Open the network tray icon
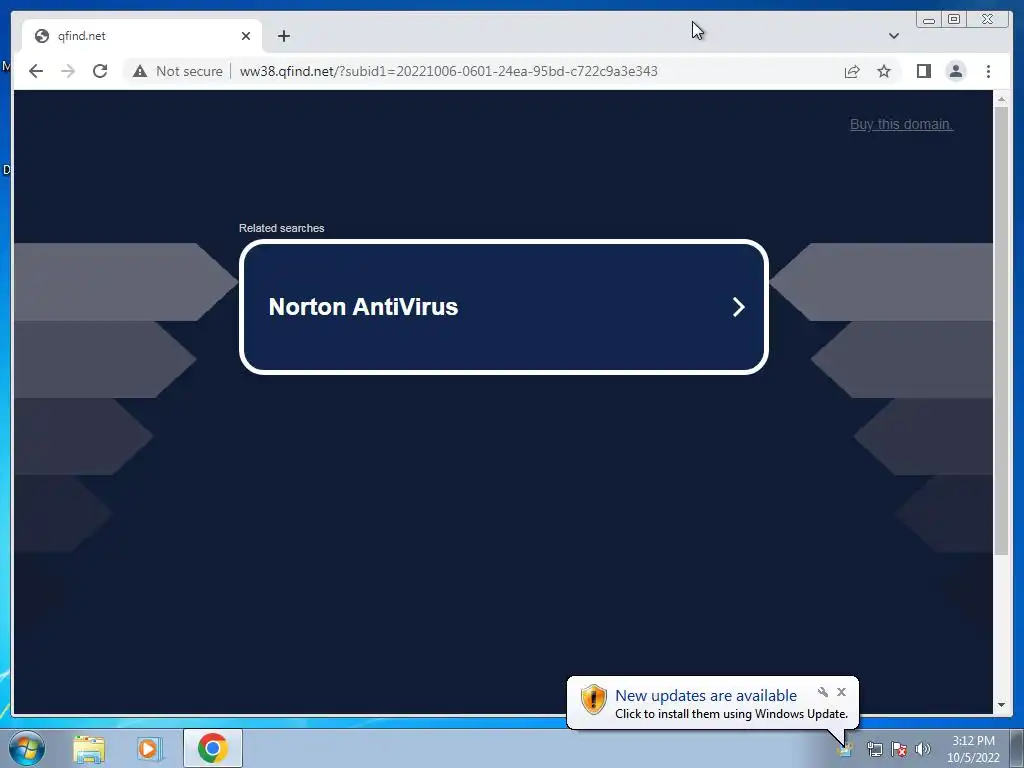 (x=874, y=749)
